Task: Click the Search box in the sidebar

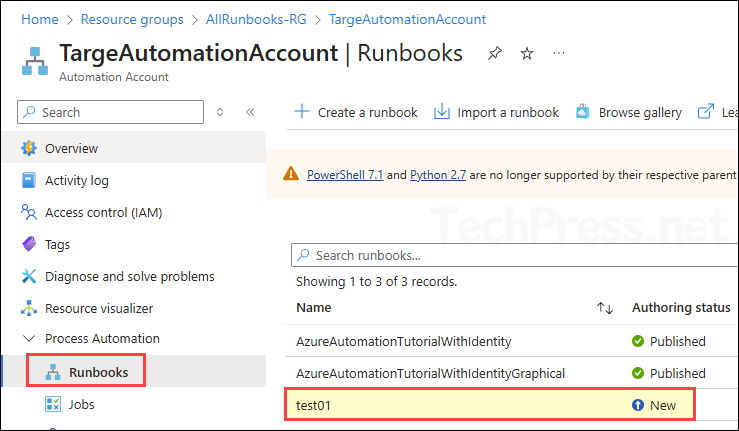Action: click(x=111, y=112)
